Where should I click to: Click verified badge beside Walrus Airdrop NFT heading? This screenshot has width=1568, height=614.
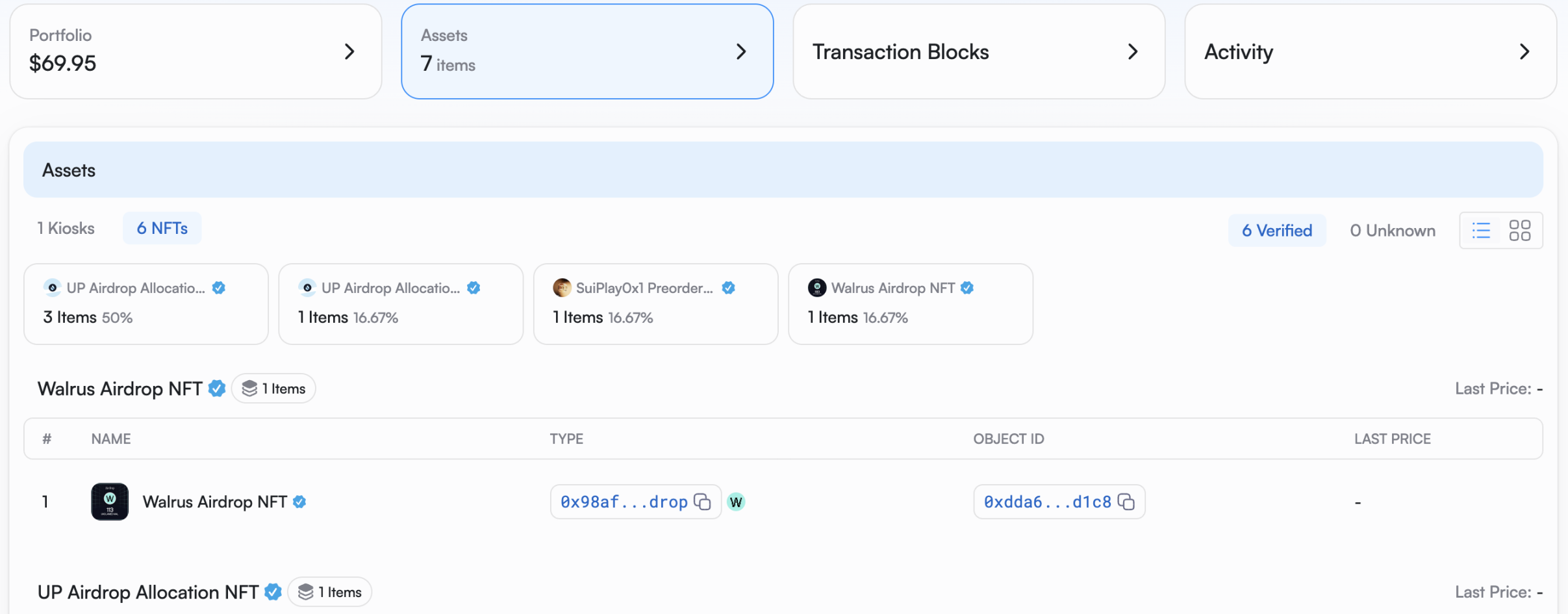click(x=217, y=389)
